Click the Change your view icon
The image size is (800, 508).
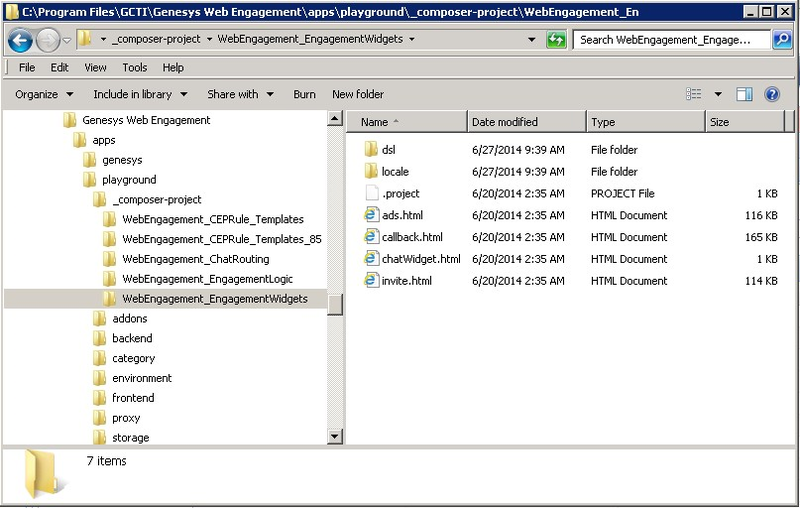[x=693, y=94]
